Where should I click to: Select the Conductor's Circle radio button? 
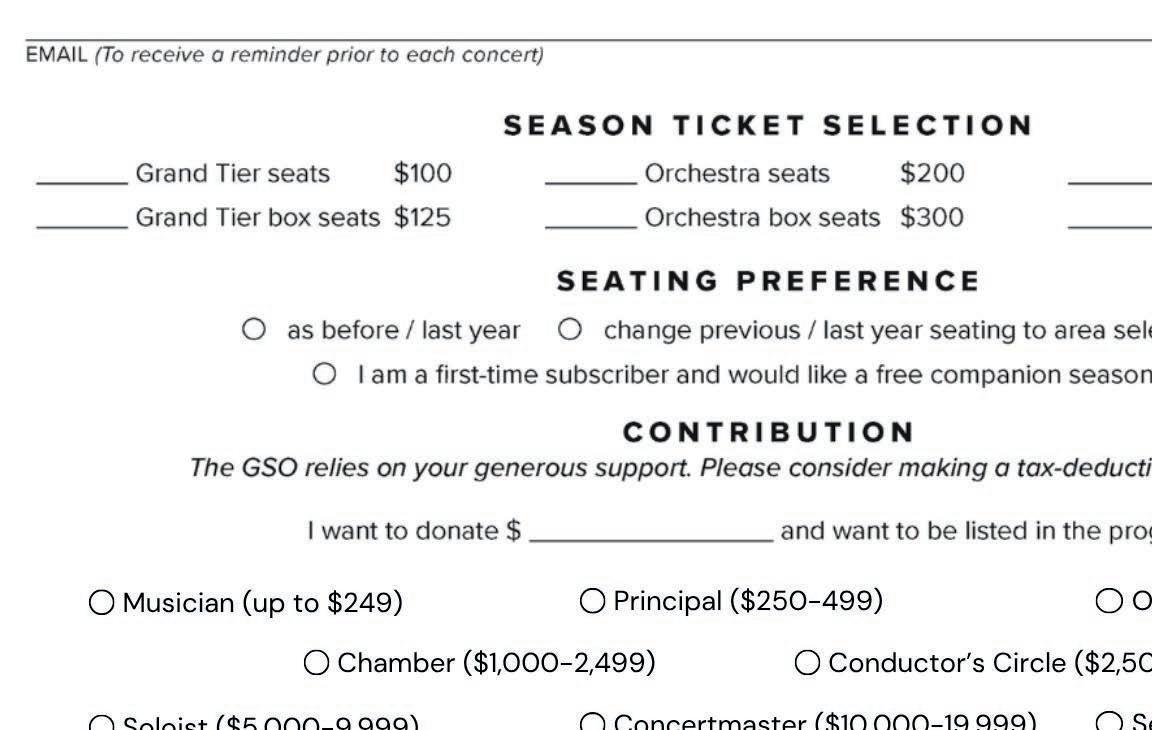click(808, 663)
